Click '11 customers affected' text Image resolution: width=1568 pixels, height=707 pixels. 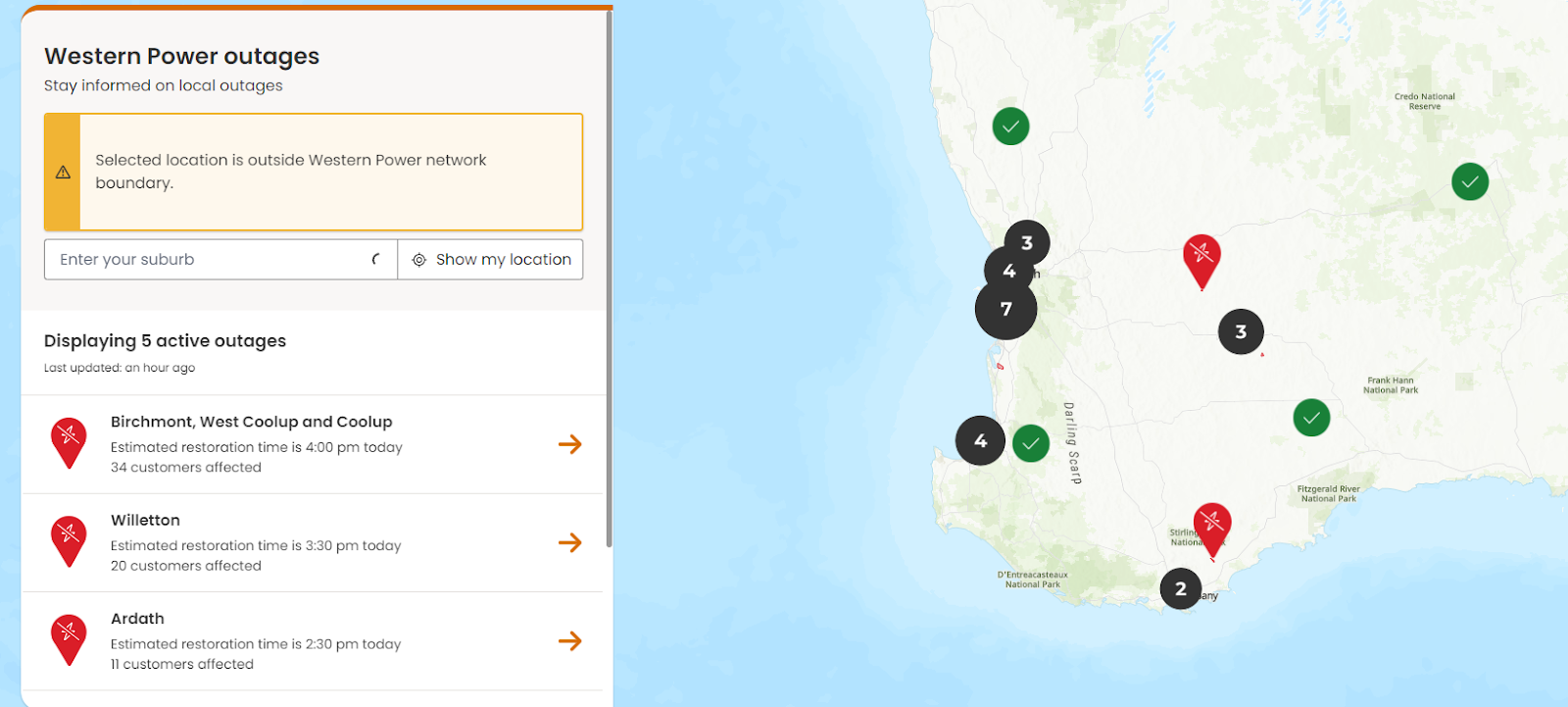(182, 665)
